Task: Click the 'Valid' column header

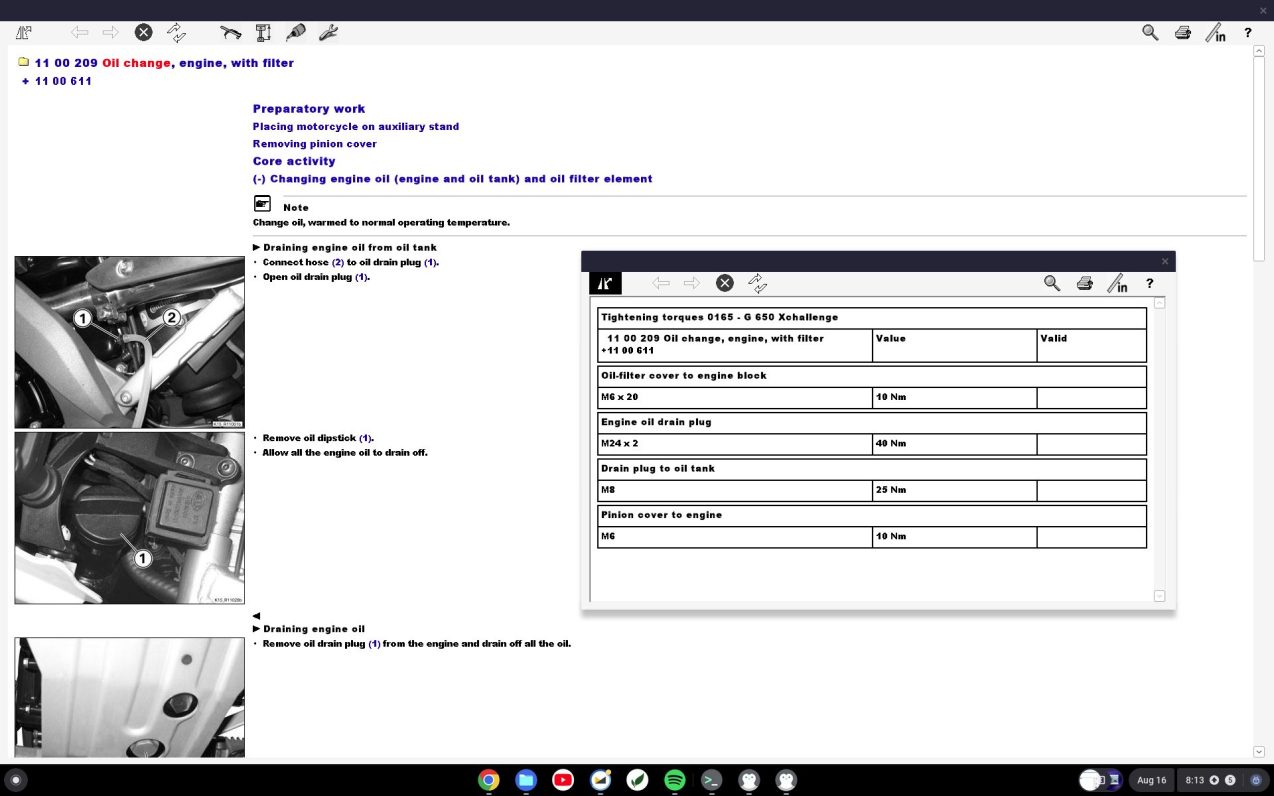Action: coord(1092,345)
